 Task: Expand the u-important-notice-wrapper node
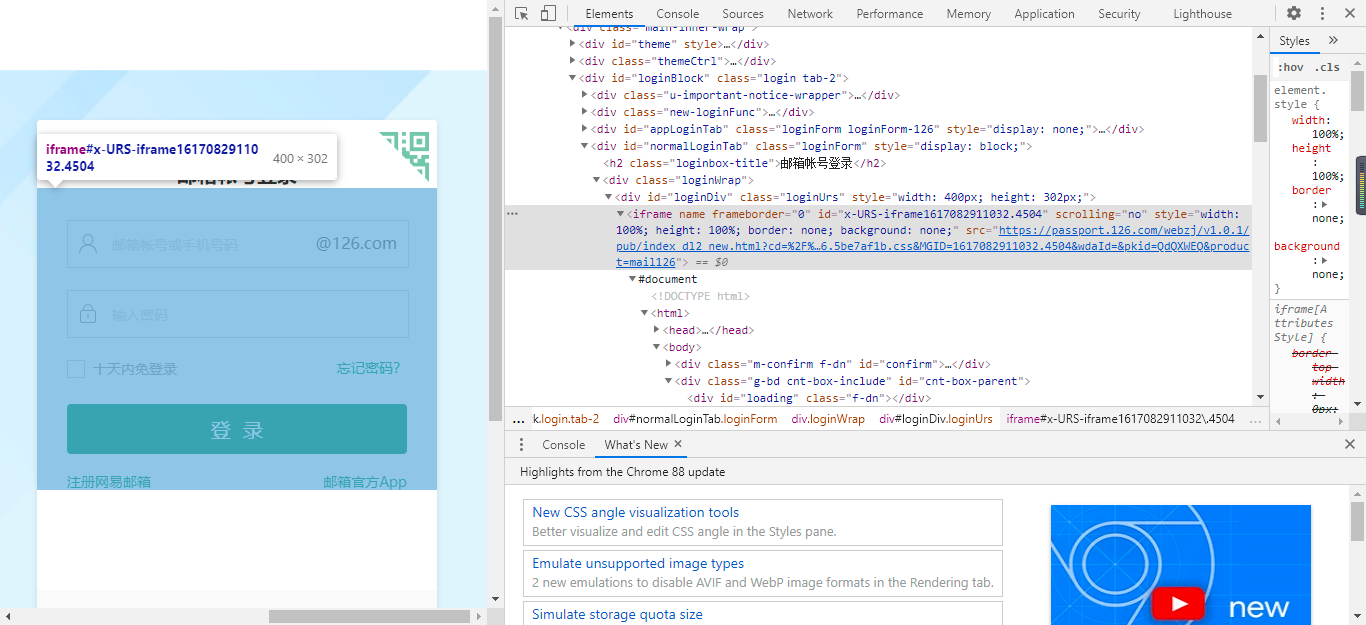pyautogui.click(x=585, y=95)
